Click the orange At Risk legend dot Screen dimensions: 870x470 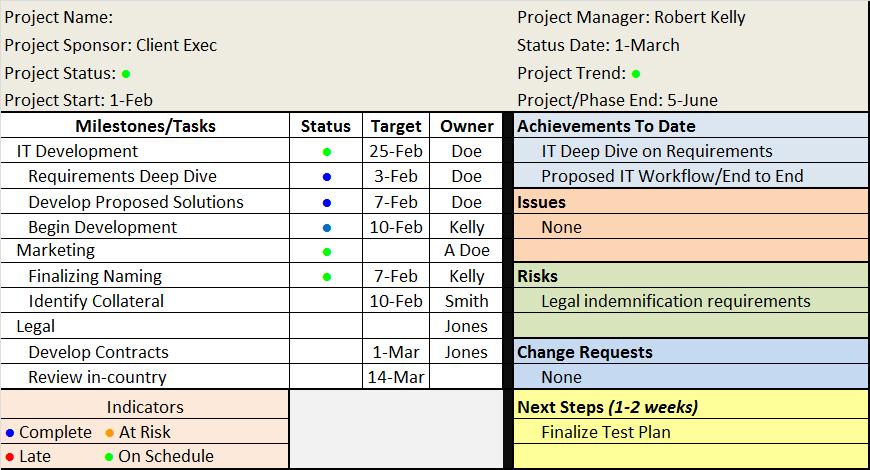(x=110, y=433)
